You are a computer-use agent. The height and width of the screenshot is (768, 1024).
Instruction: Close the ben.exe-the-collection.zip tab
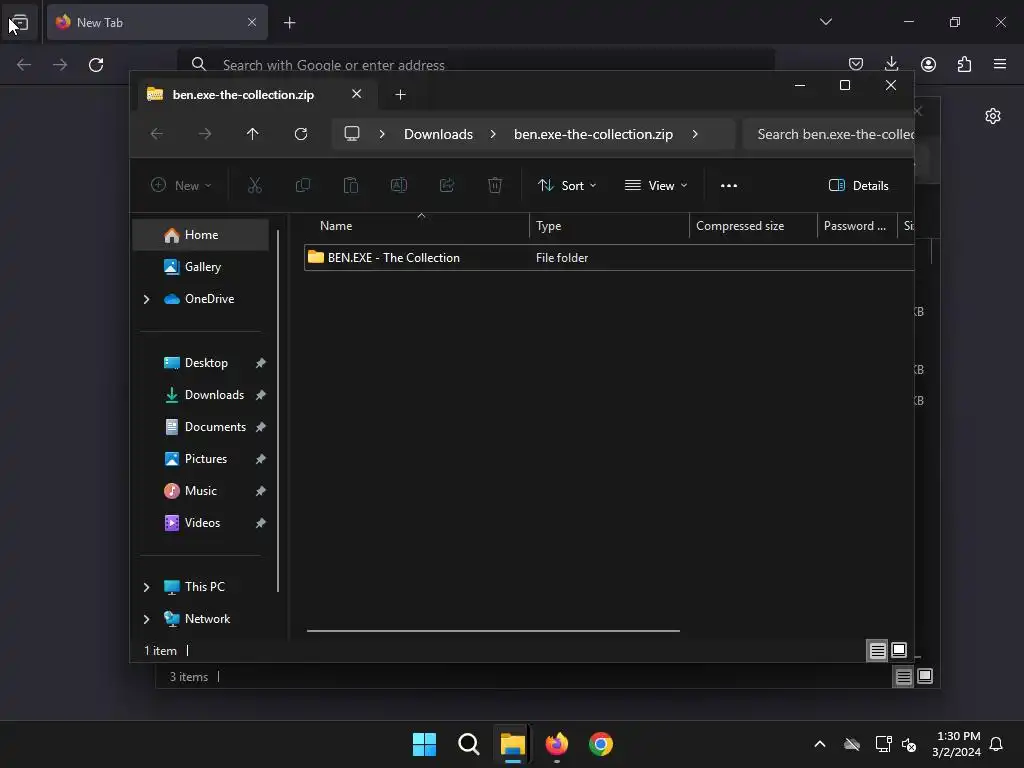pyautogui.click(x=357, y=94)
